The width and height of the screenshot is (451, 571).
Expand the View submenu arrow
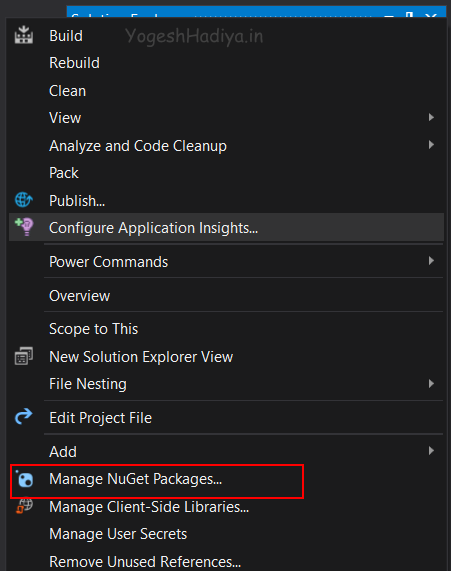431,117
